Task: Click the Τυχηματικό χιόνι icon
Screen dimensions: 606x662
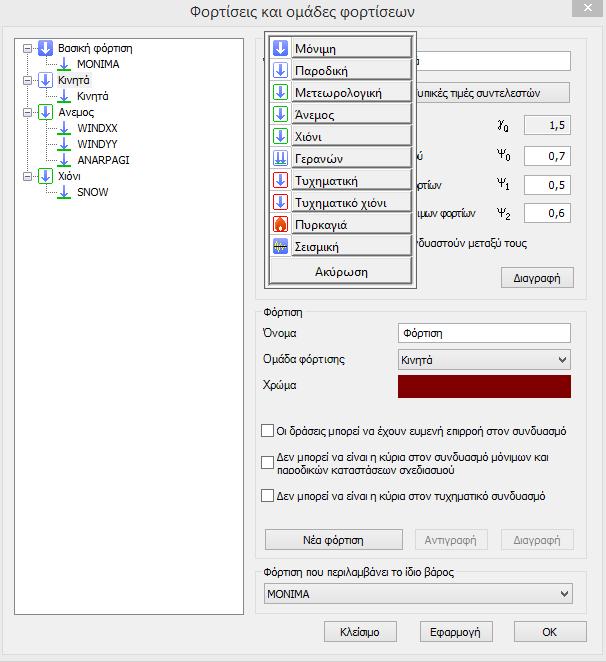Action: (280, 201)
